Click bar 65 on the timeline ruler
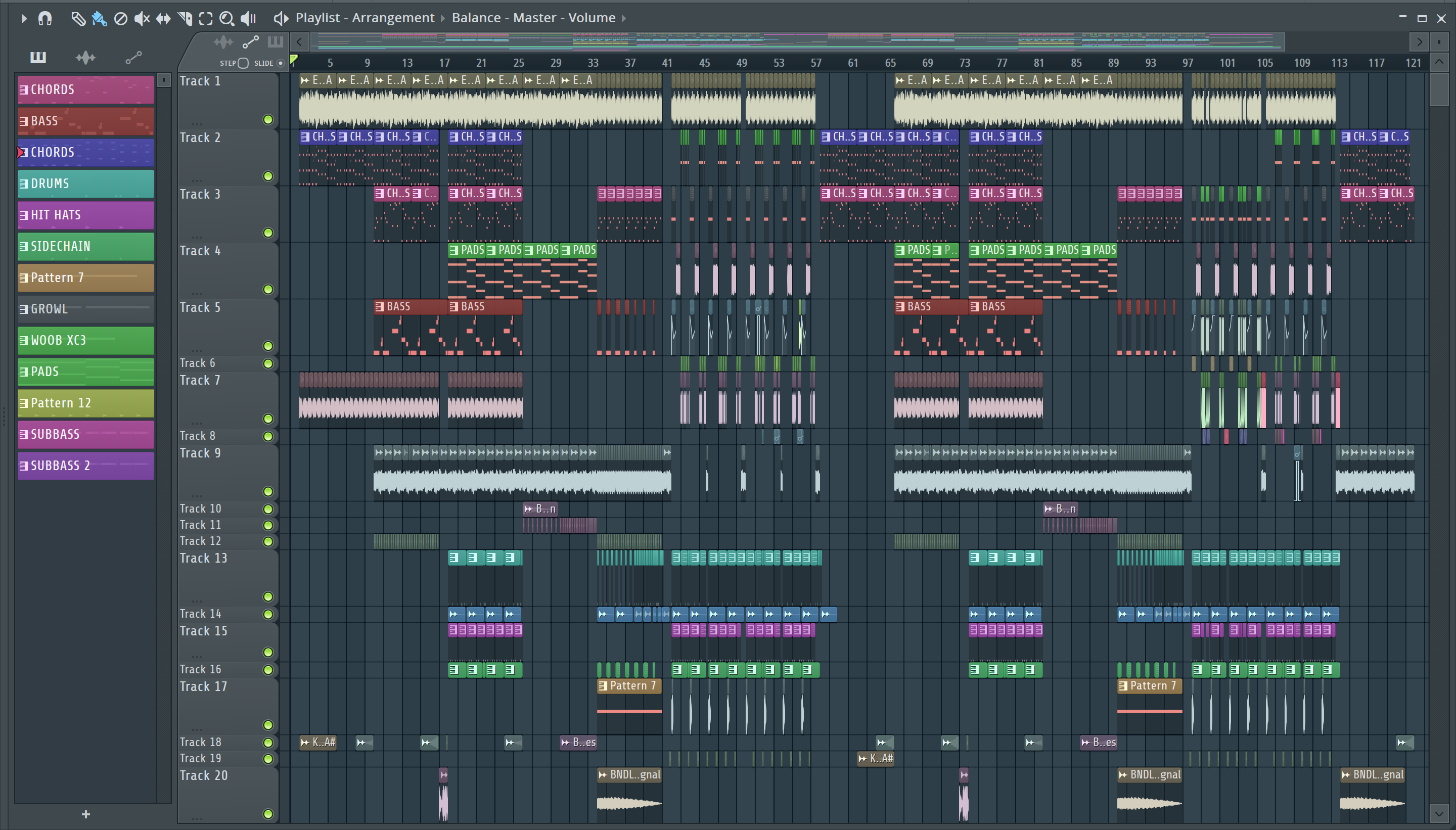1456x830 pixels. (x=890, y=63)
